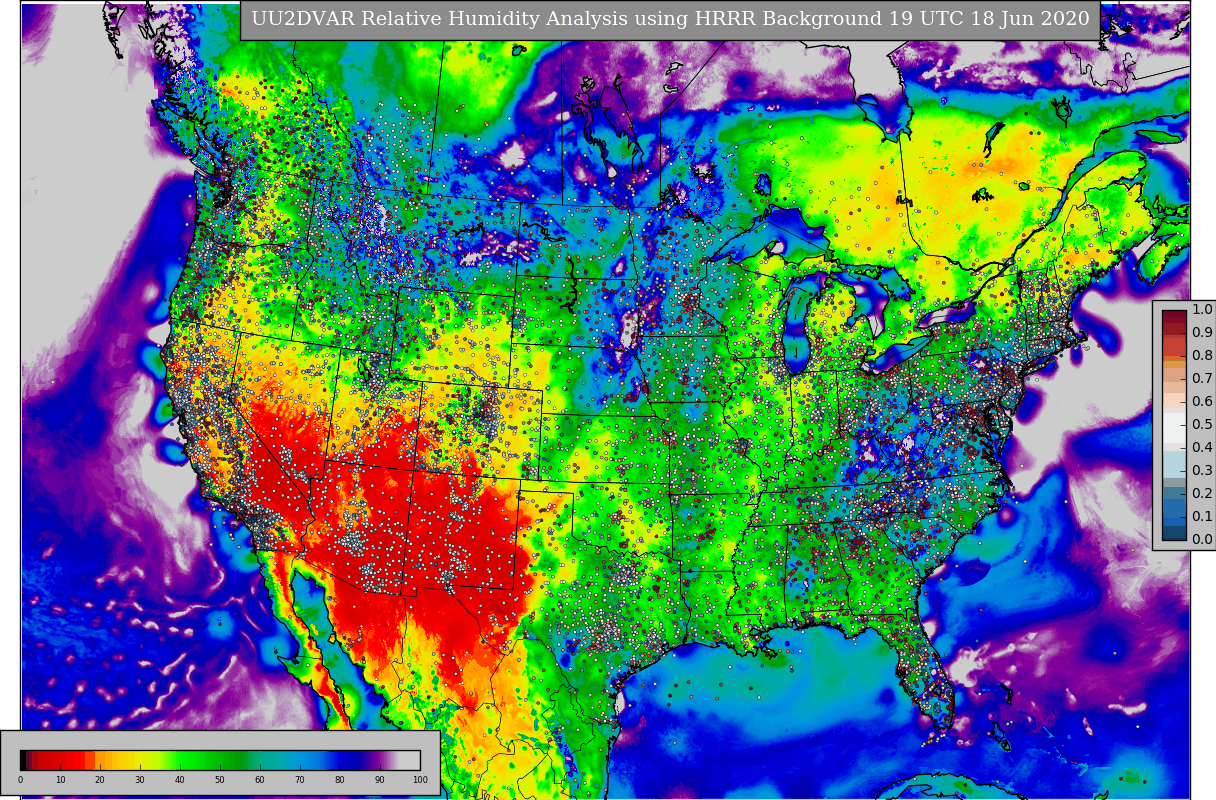Click the 50 tick label on humidity colorbar
Screen dimensions: 1216x800
click(x=220, y=780)
